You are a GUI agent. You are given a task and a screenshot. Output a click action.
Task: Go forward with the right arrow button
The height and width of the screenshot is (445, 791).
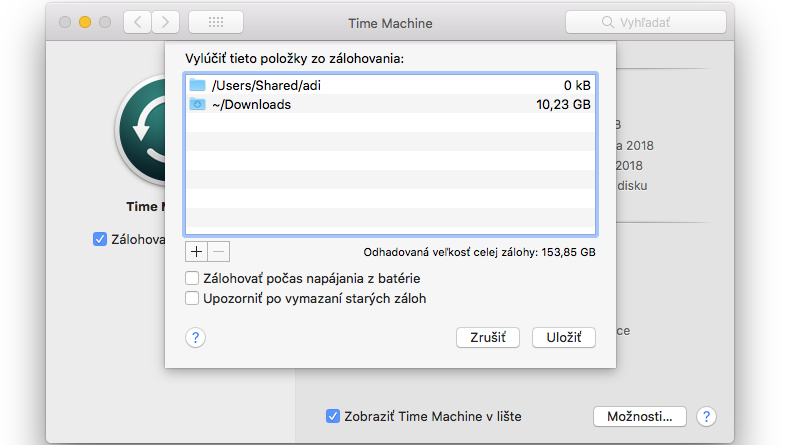(165, 22)
